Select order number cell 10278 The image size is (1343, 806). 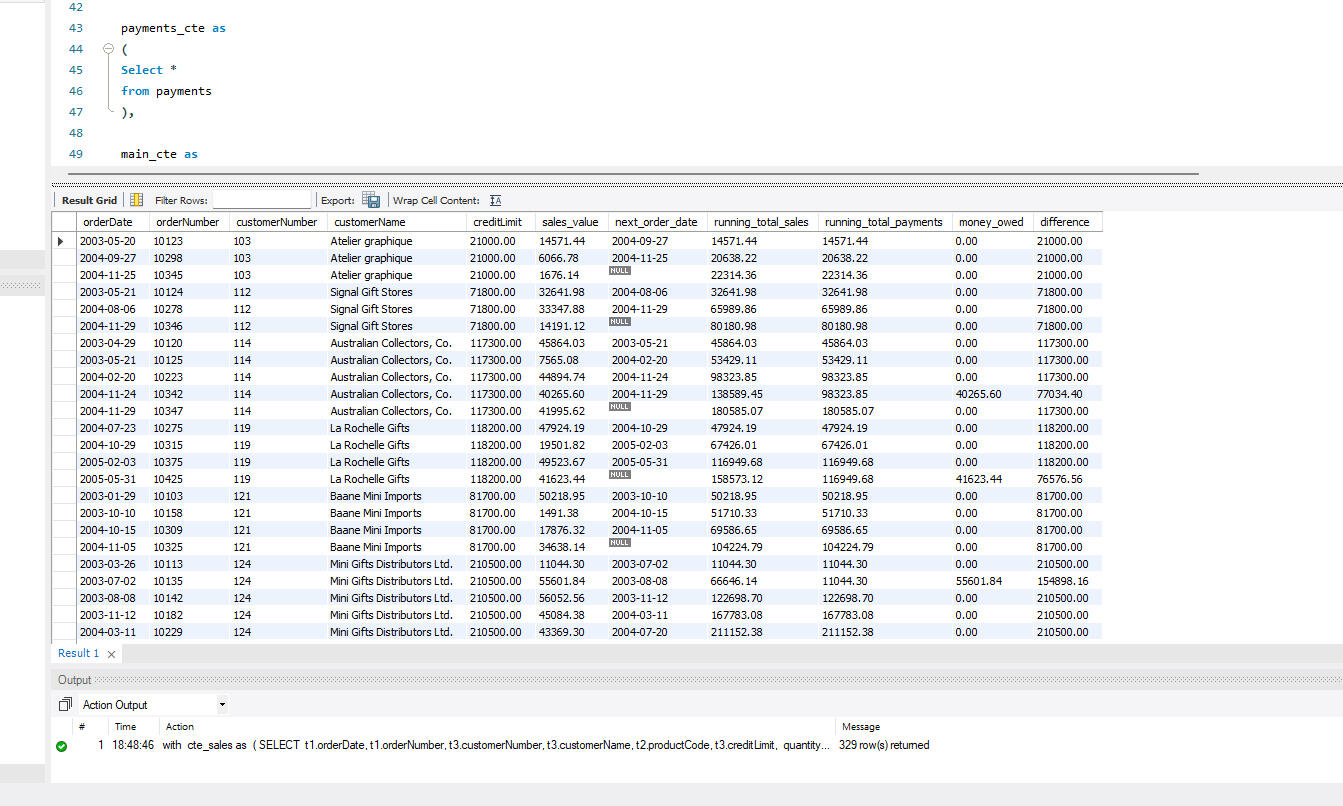pos(168,309)
